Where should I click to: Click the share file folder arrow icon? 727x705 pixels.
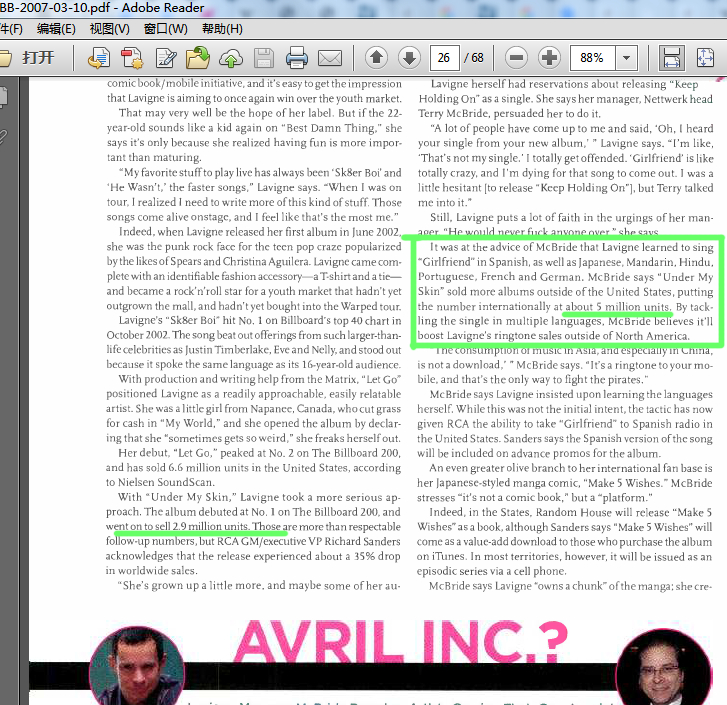click(x=198, y=58)
